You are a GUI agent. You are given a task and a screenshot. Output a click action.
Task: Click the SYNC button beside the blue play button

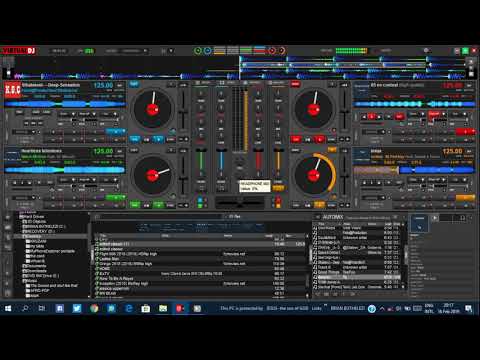click(x=171, y=139)
